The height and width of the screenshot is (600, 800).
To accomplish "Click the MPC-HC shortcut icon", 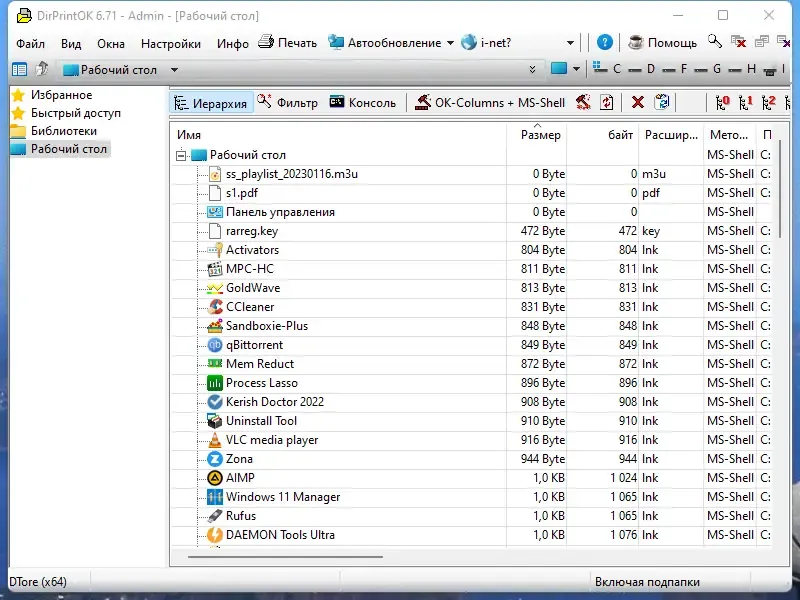I will tap(215, 269).
